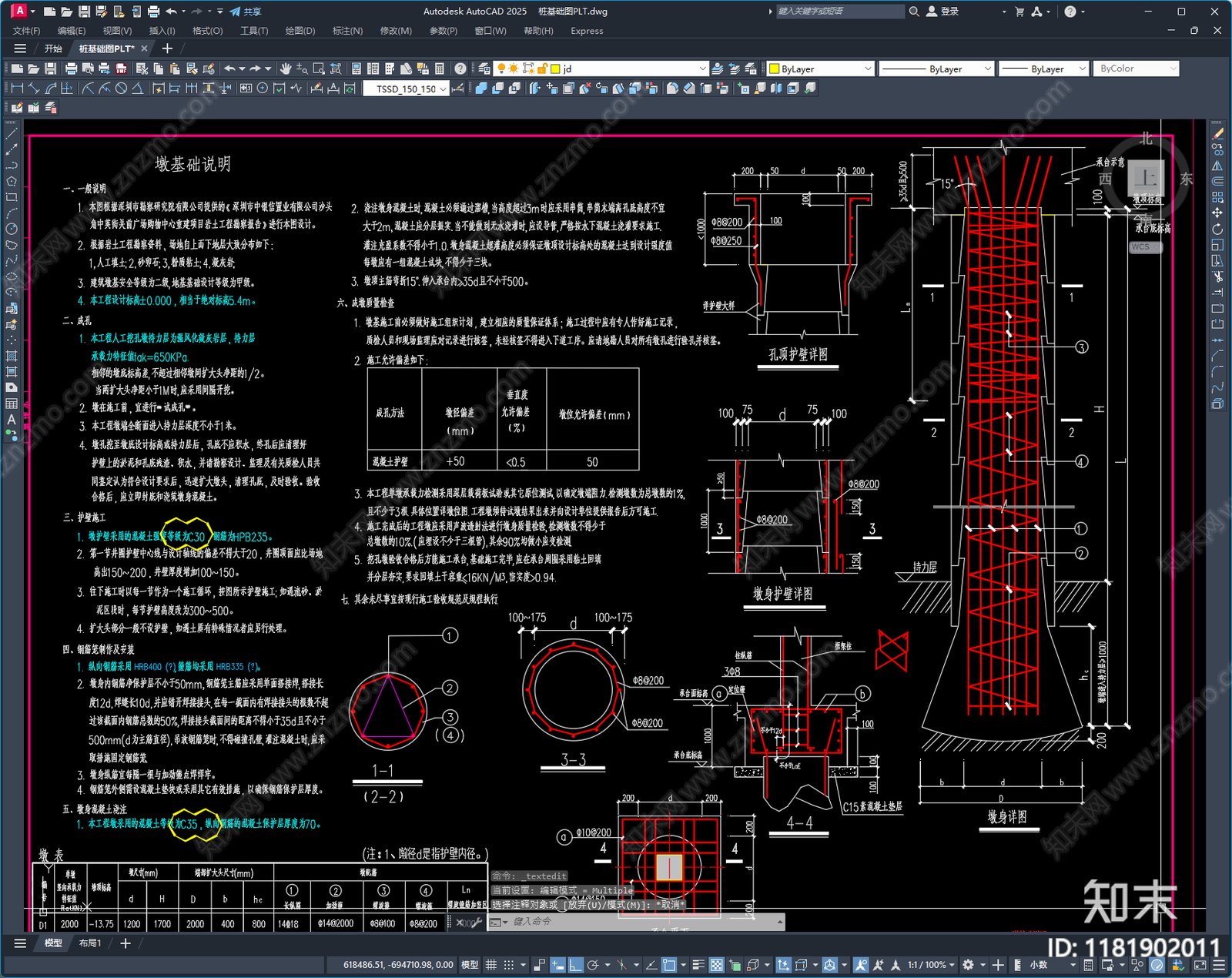The width and height of the screenshot is (1232, 978).
Task: Toggle drawing grid display in status bar
Action: (x=490, y=965)
